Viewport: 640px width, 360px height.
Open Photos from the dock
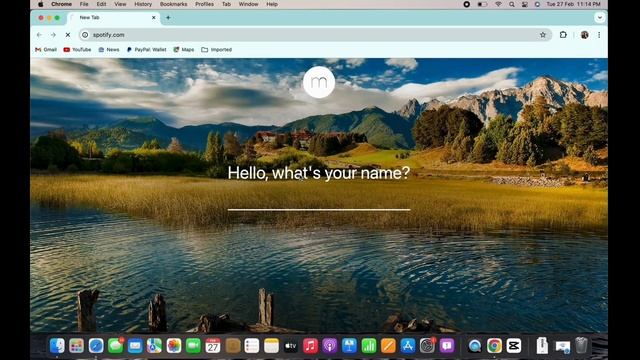click(174, 346)
